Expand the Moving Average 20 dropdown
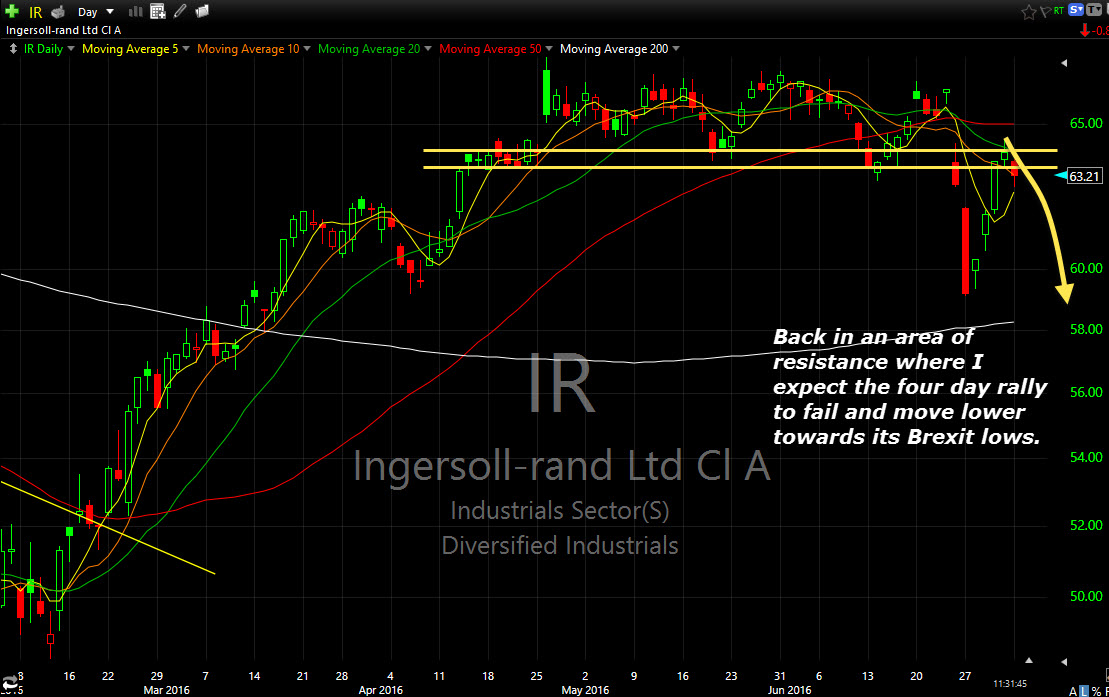The height and width of the screenshot is (697, 1109). pyautogui.click(x=428, y=49)
